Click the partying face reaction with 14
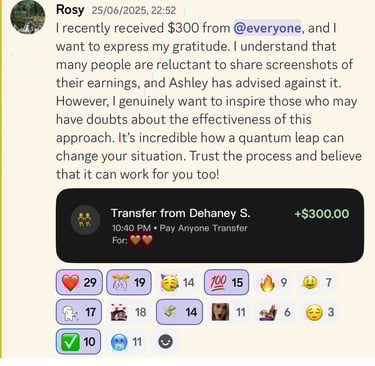Viewport: 375px width, 366px height. 178,282
